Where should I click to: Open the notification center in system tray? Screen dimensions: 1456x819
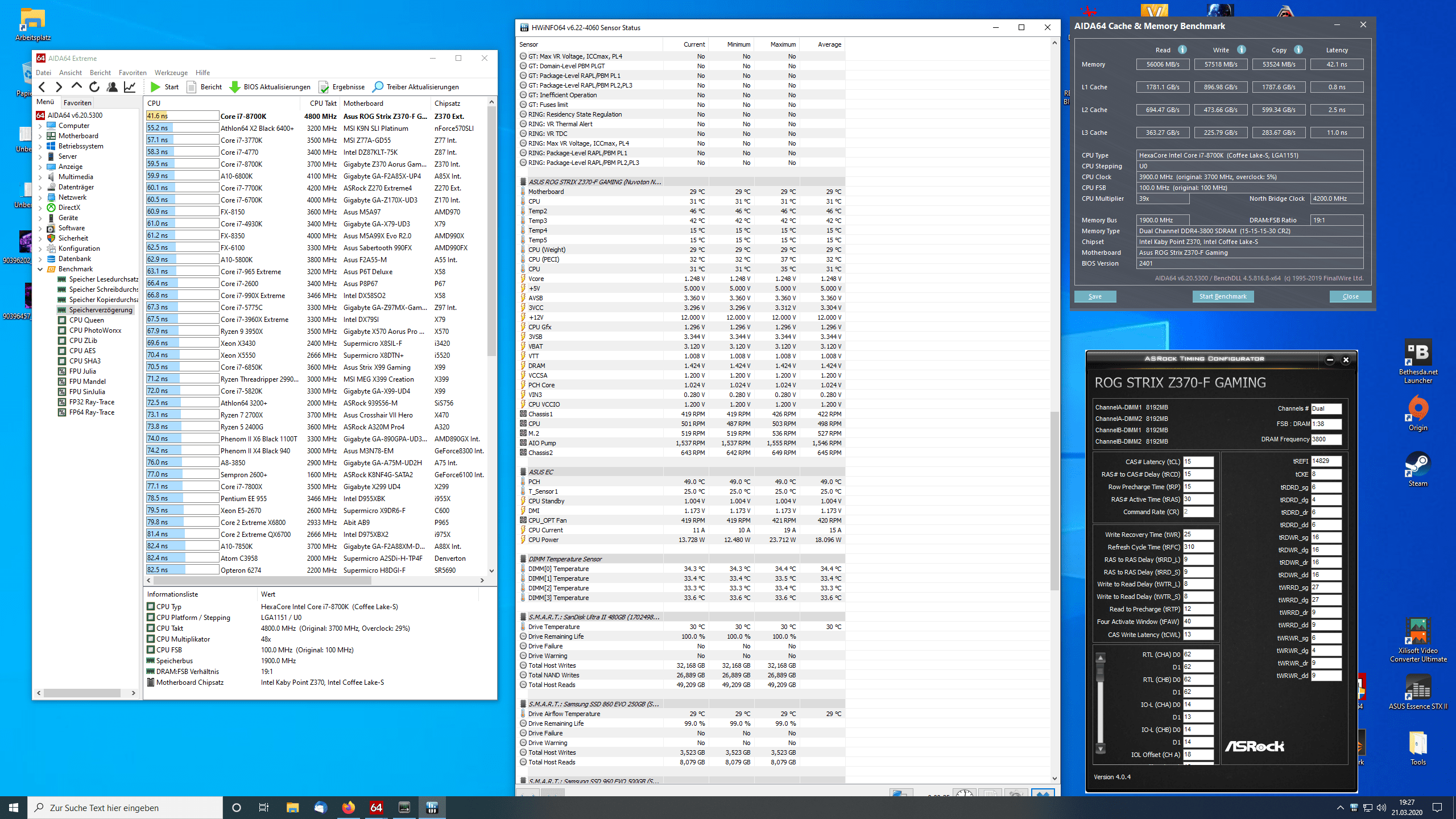1437,807
